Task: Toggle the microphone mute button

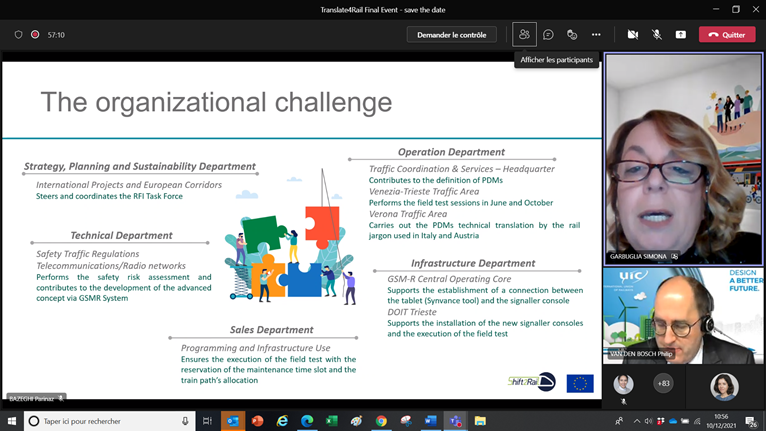Action: point(657,34)
